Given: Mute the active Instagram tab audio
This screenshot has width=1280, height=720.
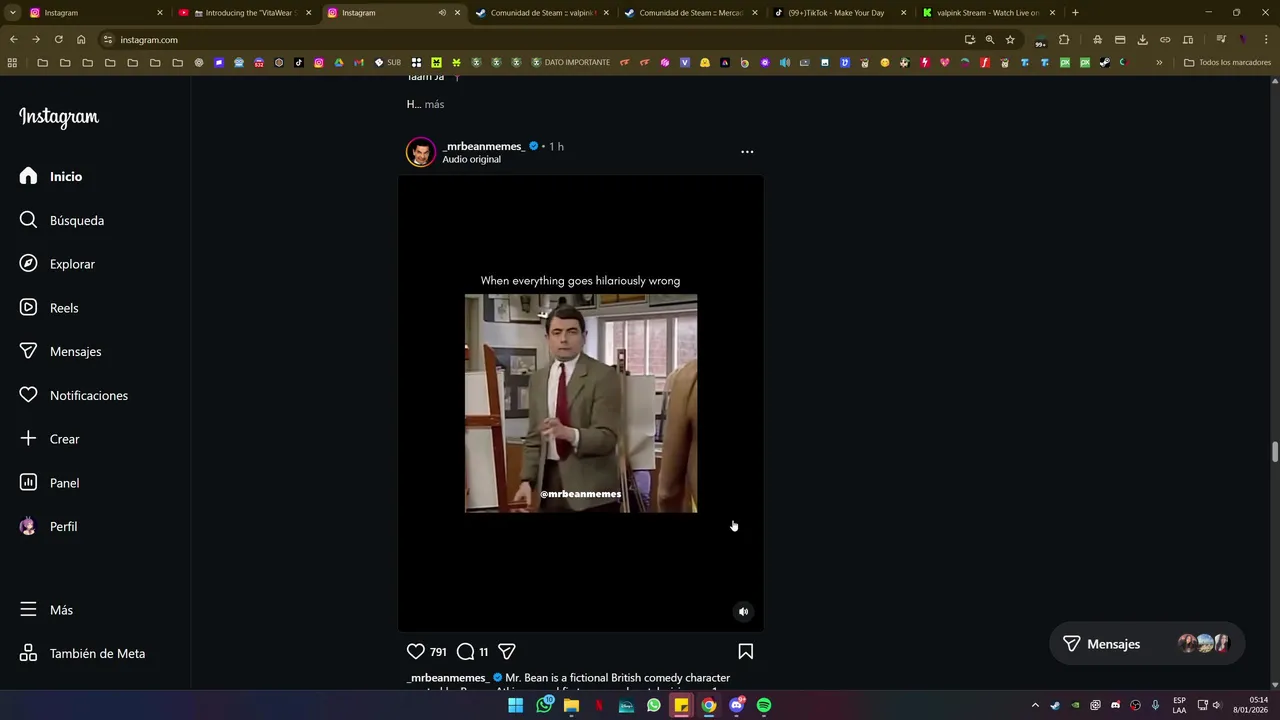Looking at the screenshot, I should [x=442, y=13].
